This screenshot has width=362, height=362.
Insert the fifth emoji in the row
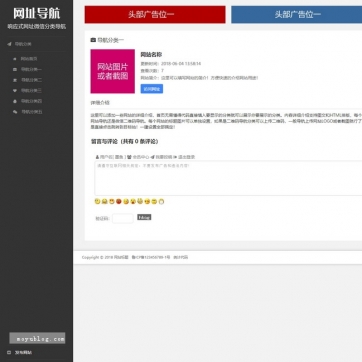click(126, 201)
